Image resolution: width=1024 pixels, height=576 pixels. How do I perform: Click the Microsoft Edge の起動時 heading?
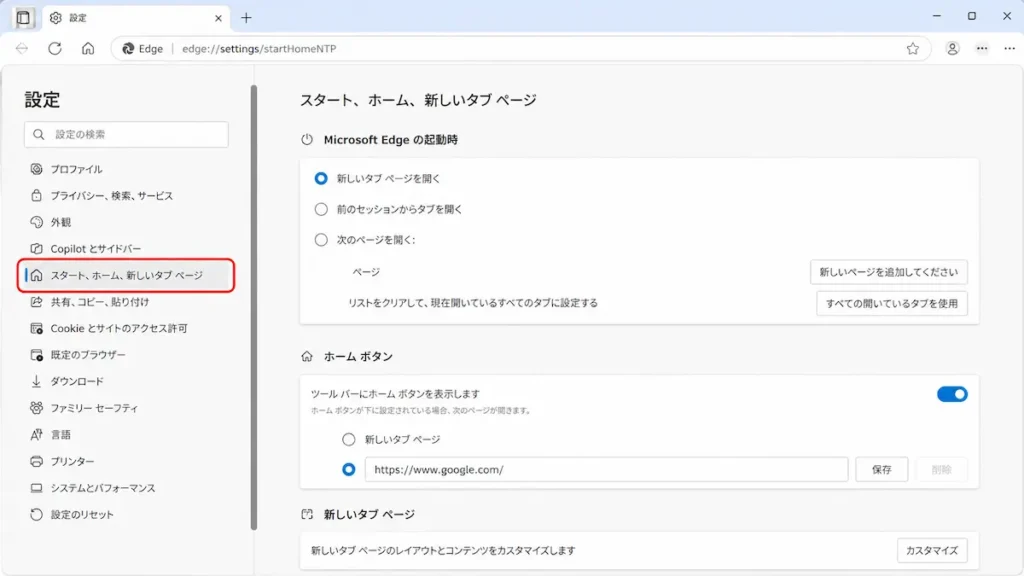pyautogui.click(x=391, y=140)
